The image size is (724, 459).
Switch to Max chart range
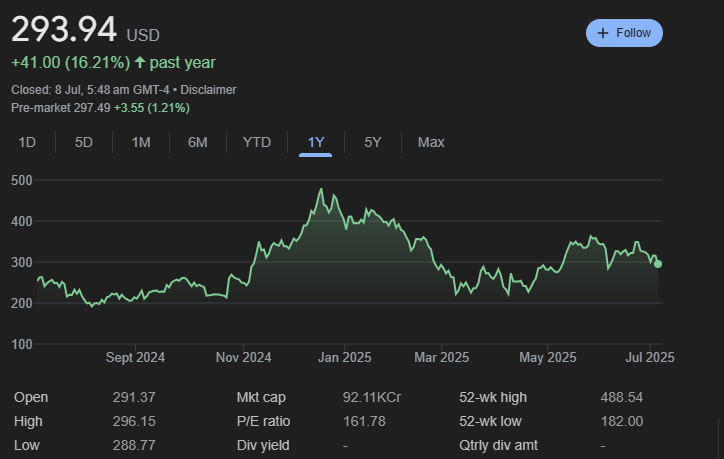tap(431, 142)
